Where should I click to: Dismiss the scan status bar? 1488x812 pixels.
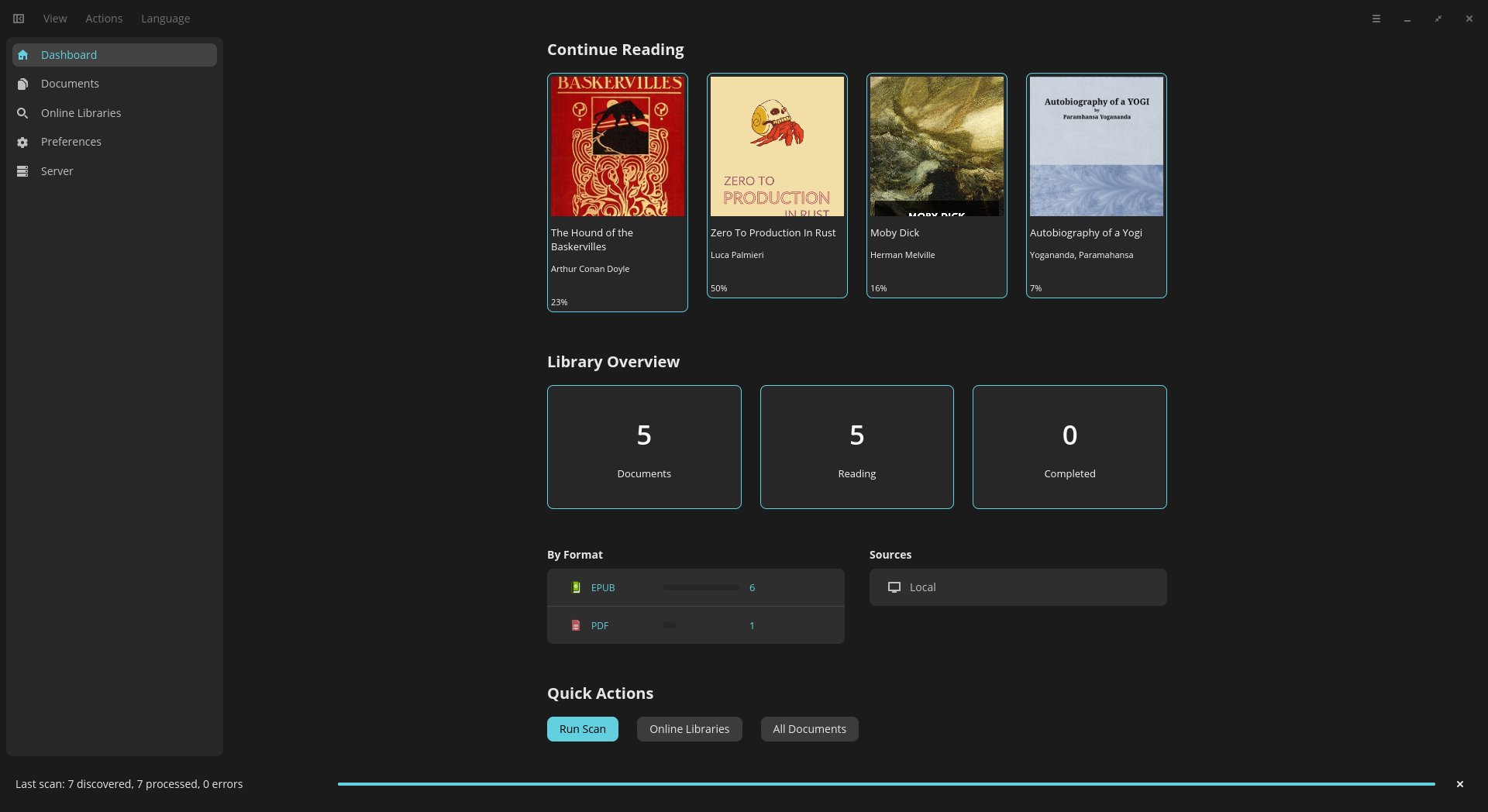(x=1460, y=784)
